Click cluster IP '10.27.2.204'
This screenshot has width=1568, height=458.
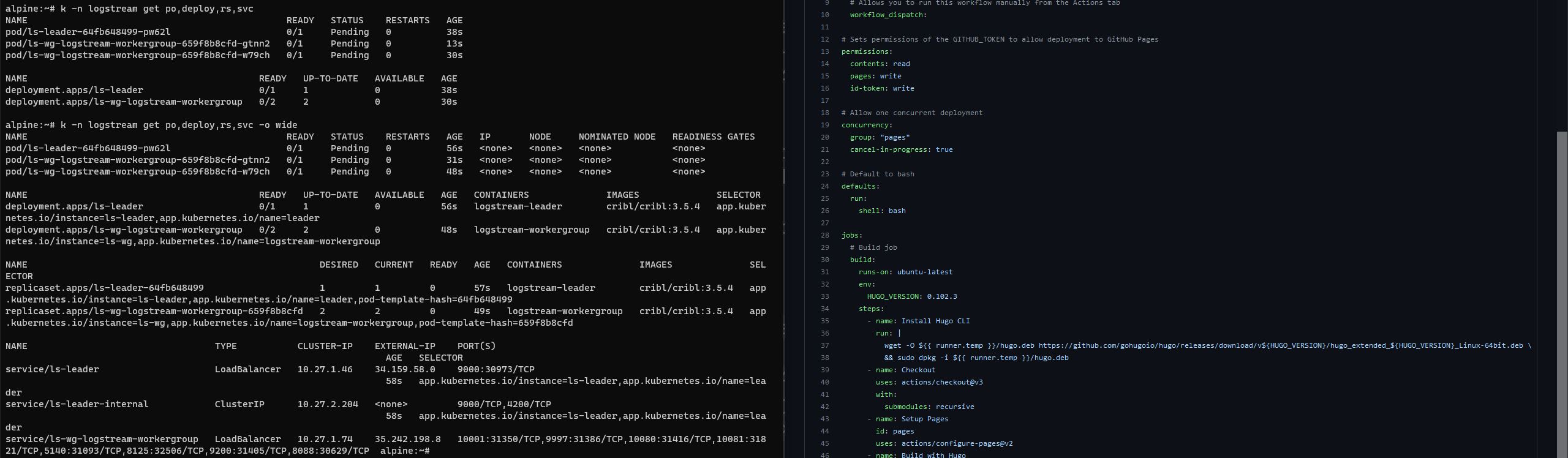tap(328, 404)
